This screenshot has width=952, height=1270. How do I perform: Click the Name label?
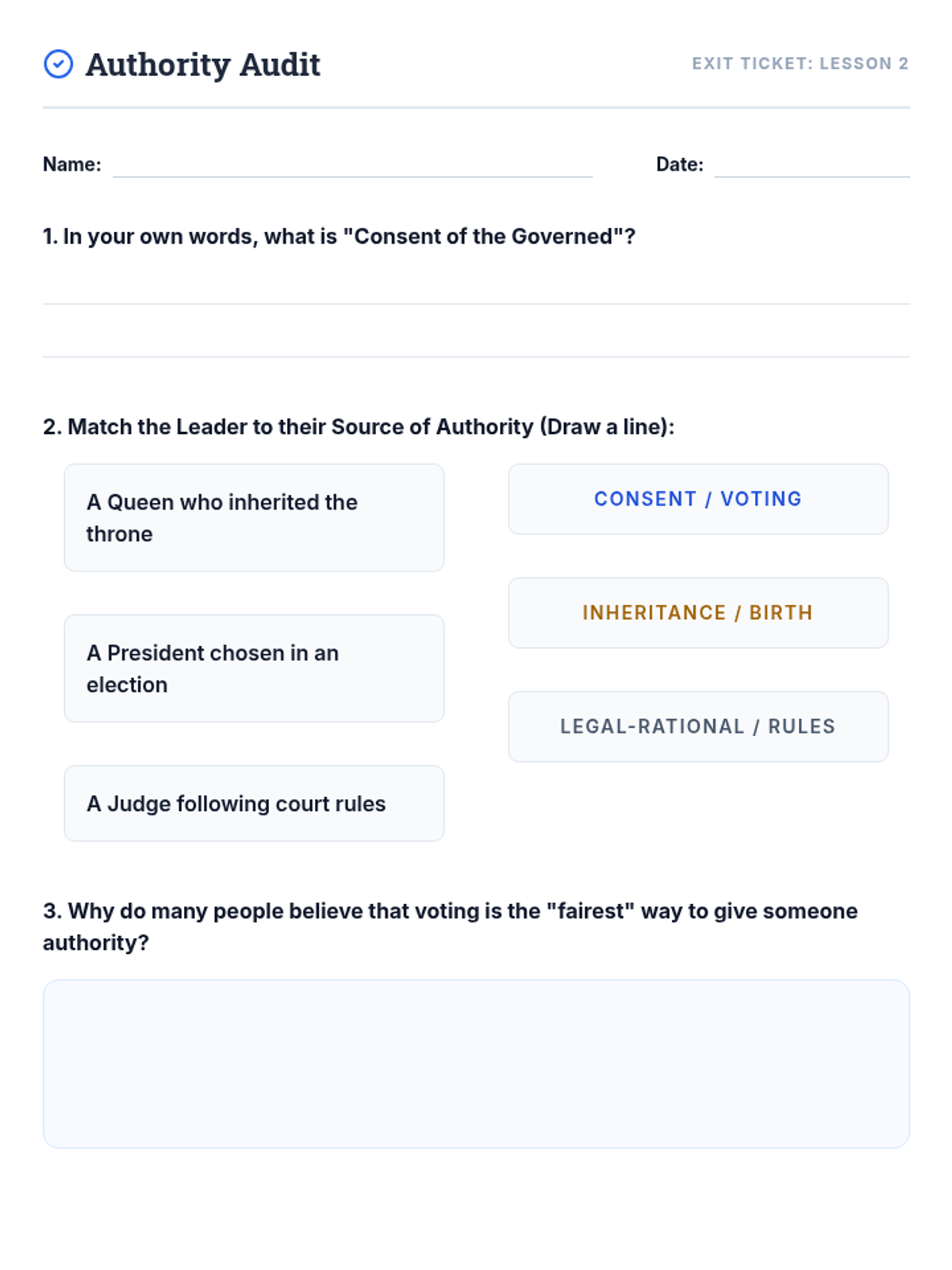(72, 164)
